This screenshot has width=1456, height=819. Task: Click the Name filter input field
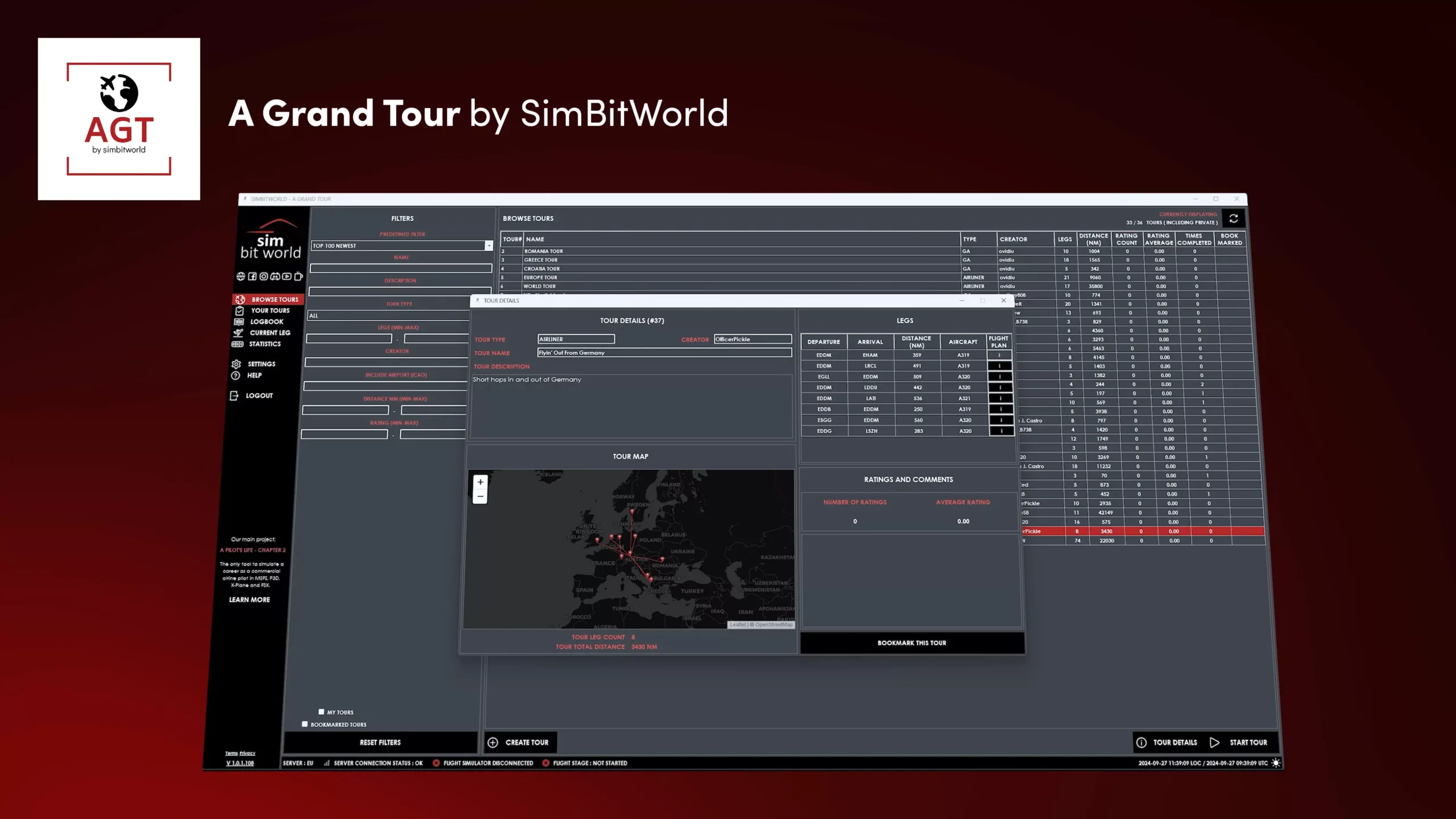pos(401,268)
